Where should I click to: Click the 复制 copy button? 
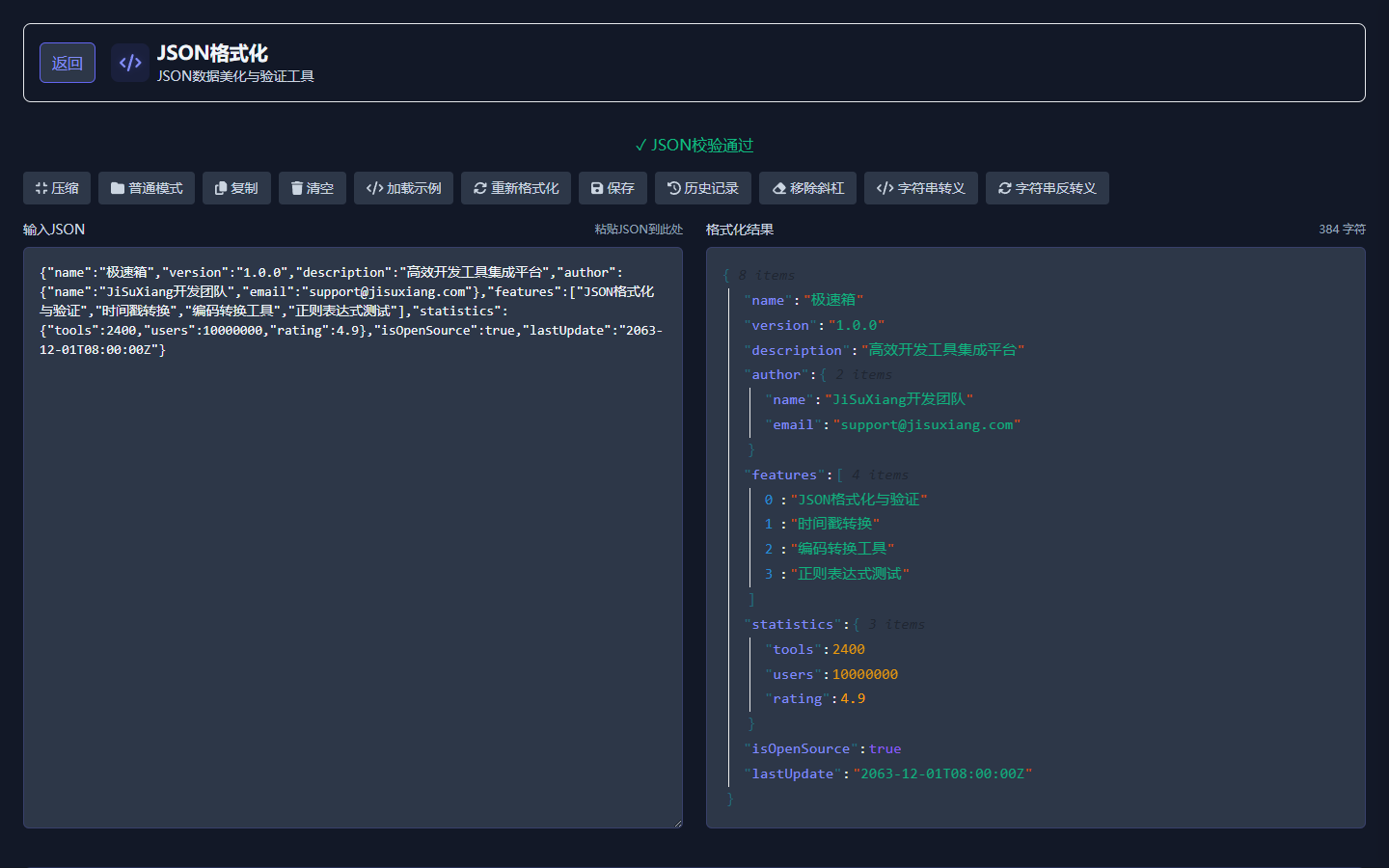236,188
